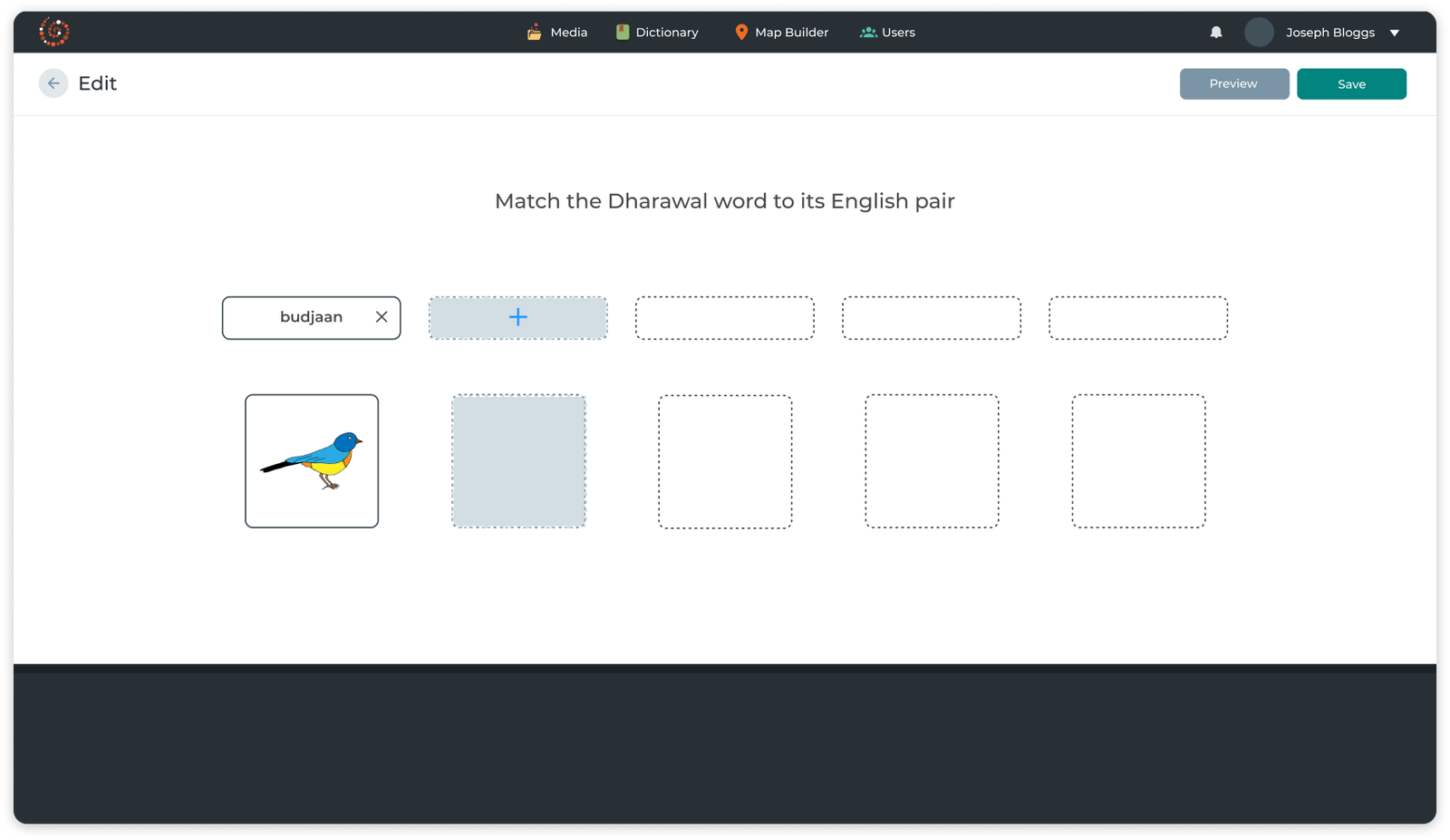
Task: Expand the Joseph Bloggs account dropdown arrow
Action: [x=1395, y=33]
